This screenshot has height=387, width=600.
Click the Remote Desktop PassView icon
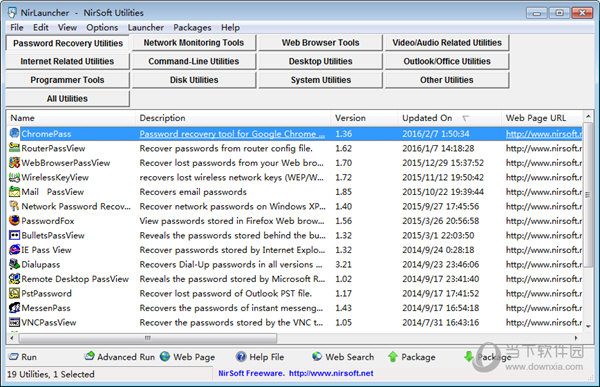14,279
